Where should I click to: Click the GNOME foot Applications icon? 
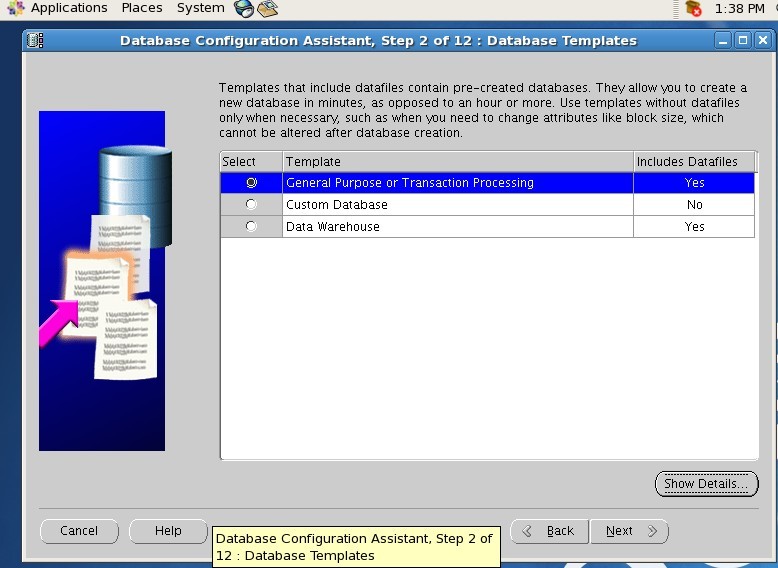coord(15,8)
